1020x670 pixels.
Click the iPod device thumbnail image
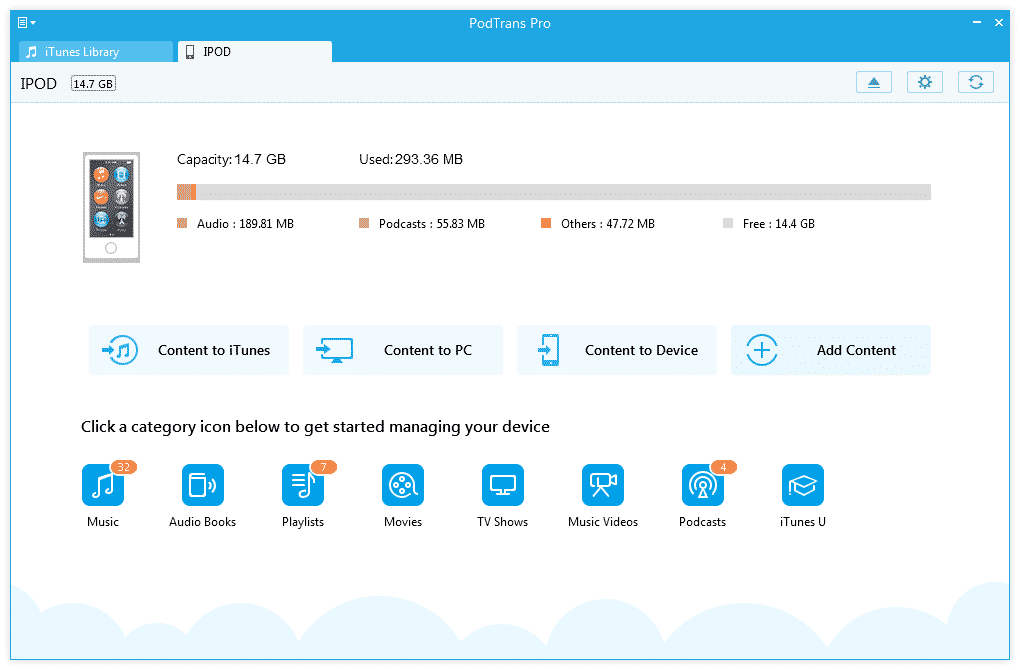point(111,207)
